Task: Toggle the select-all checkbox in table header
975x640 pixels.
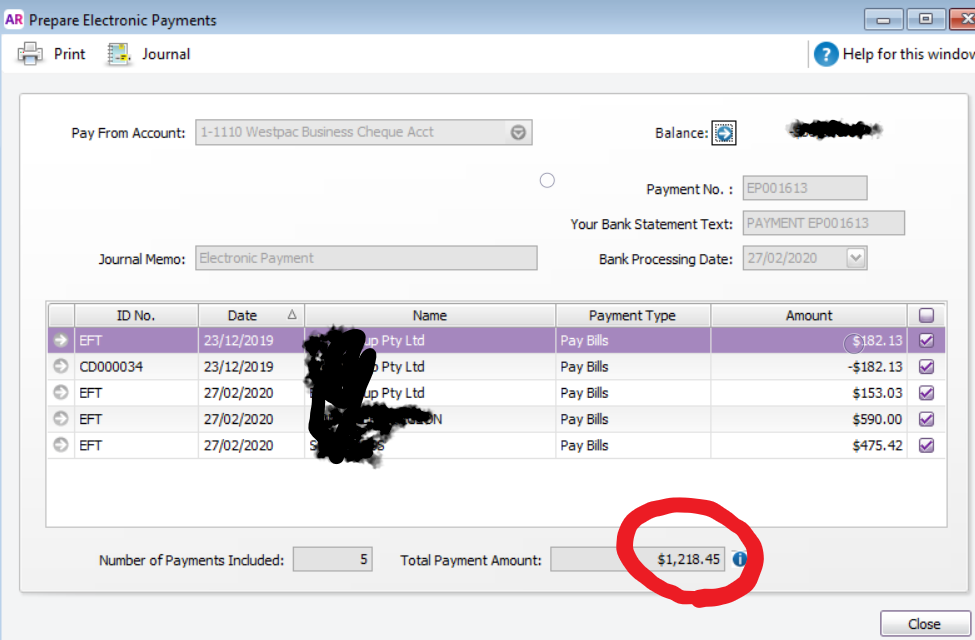Action: (926, 315)
